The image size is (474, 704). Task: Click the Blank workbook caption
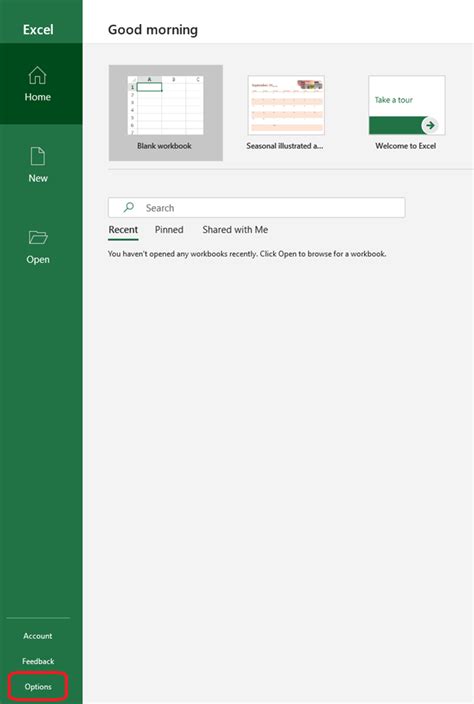(x=164, y=146)
